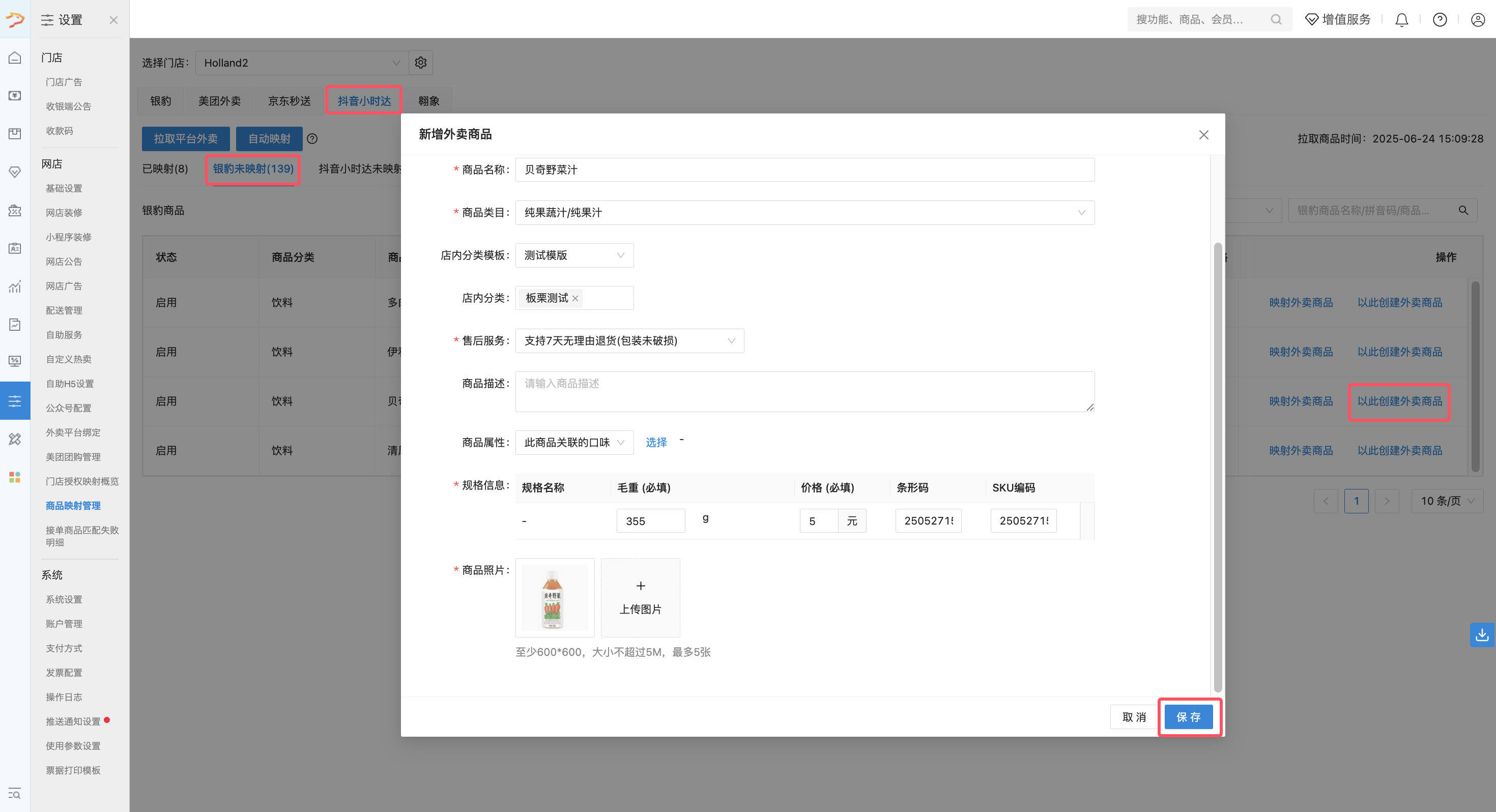Image resolution: width=1496 pixels, height=812 pixels.
Task: Click the home icon in left rail
Action: 15,57
